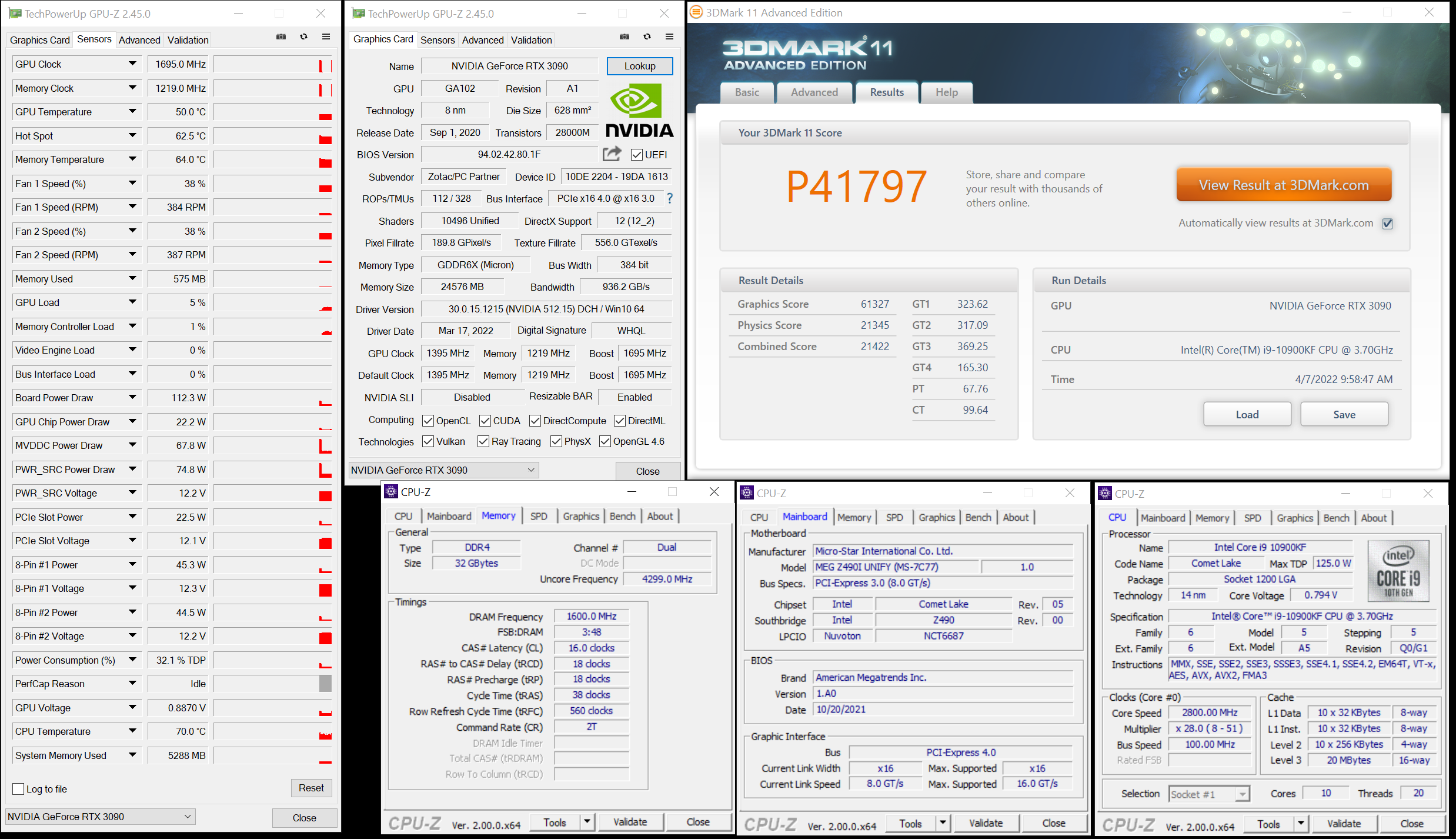Image resolution: width=1456 pixels, height=839 pixels.
Task: Open the GPU Clock sensor dropdown arrow
Action: (132, 64)
